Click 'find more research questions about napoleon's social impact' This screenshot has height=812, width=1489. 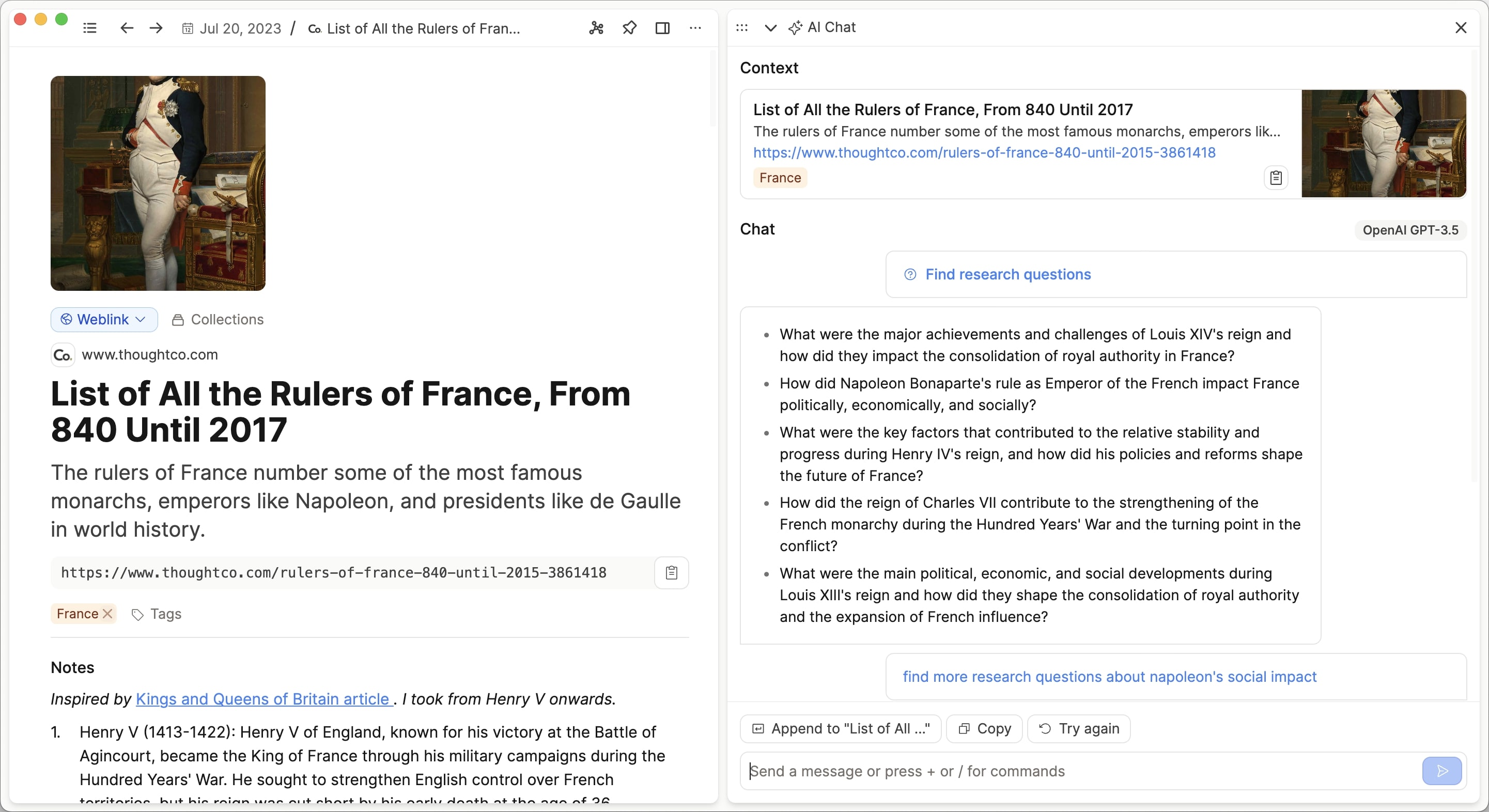click(1109, 676)
